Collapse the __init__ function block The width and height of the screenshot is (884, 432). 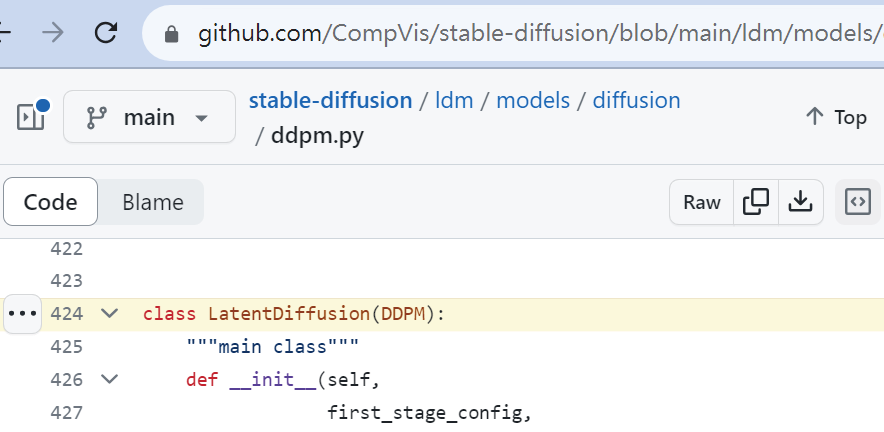[110, 379]
